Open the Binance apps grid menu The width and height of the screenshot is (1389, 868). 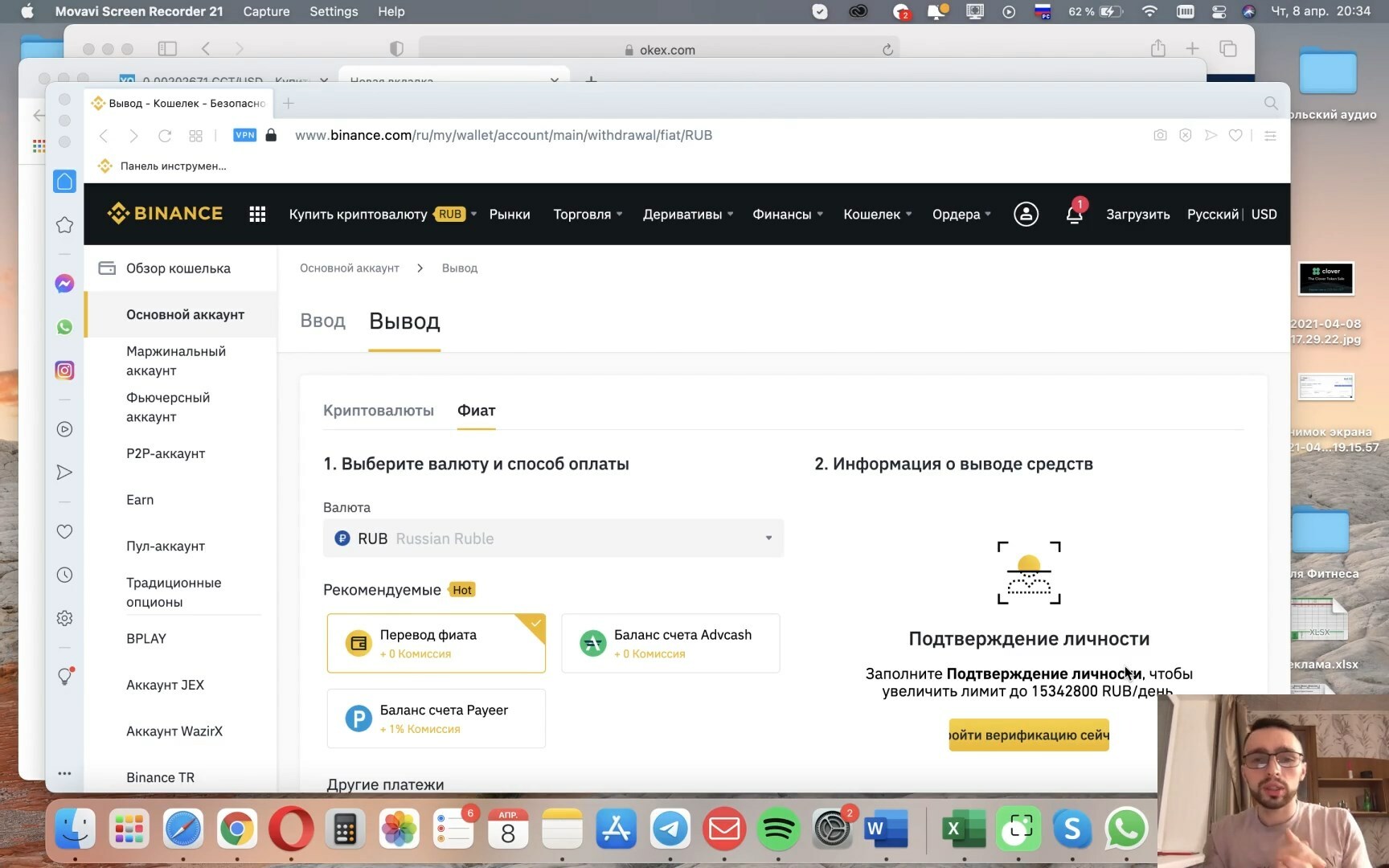pyautogui.click(x=257, y=215)
